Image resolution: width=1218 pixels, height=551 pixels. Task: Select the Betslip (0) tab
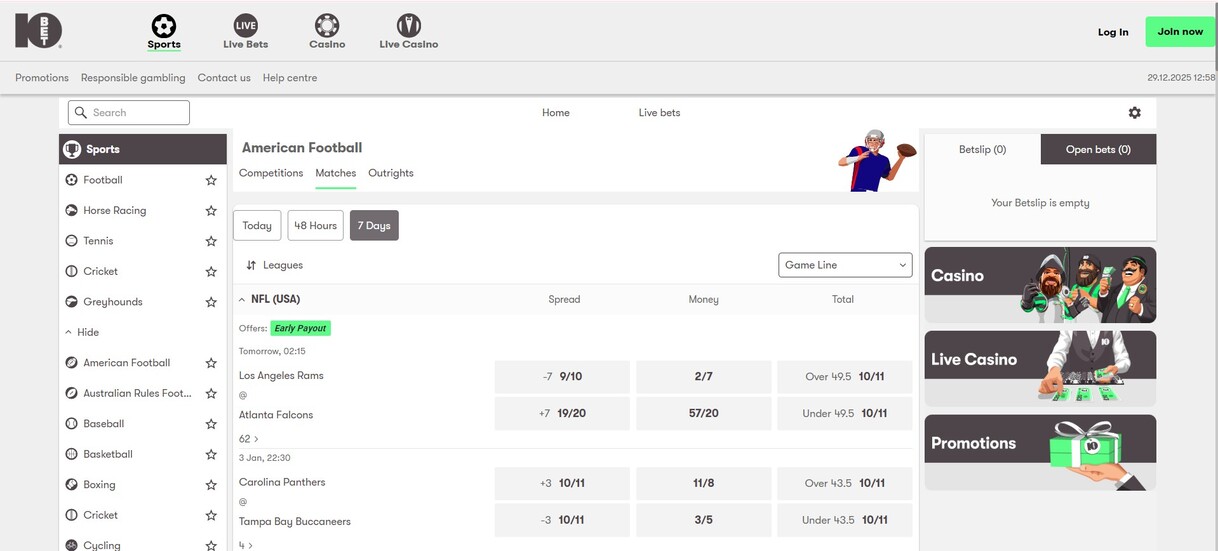click(982, 149)
